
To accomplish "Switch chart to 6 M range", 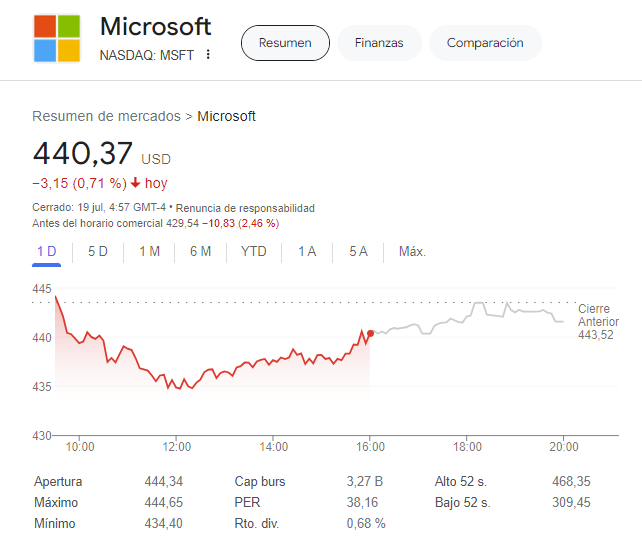I will [x=201, y=251].
